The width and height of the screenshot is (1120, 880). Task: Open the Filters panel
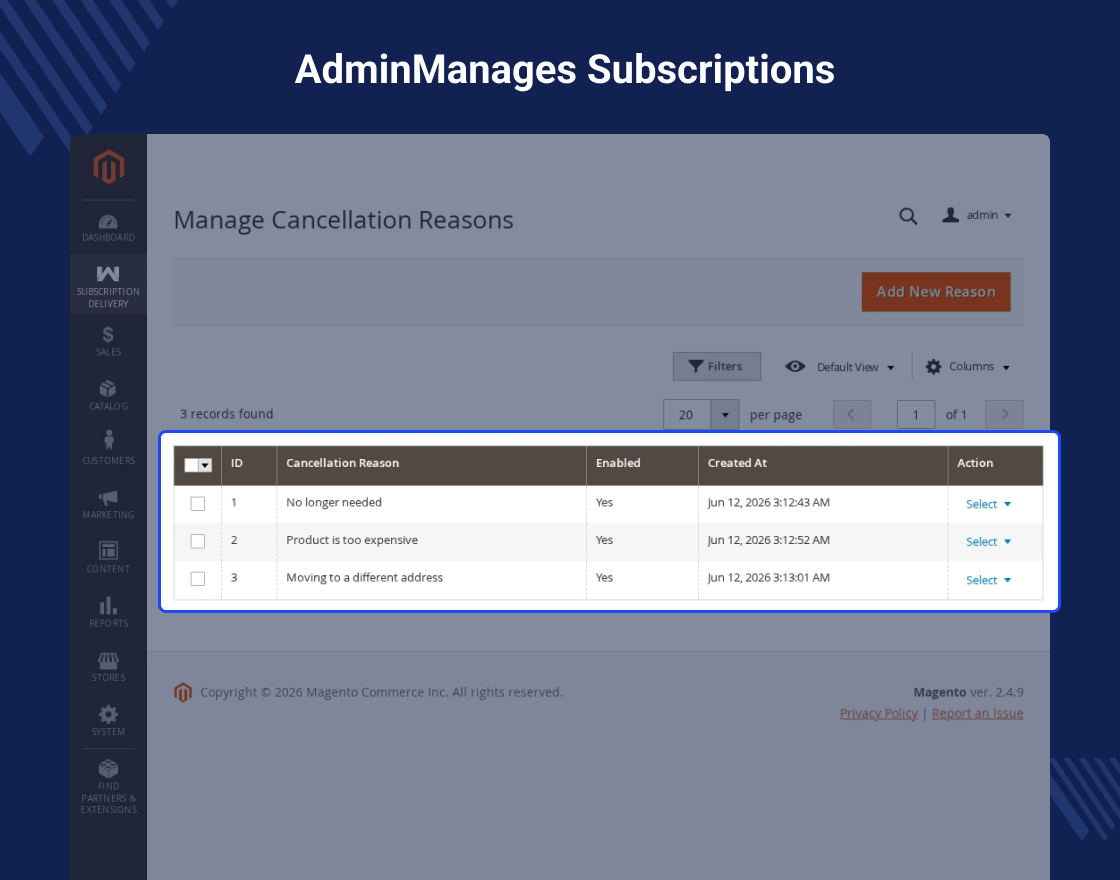pyautogui.click(x=716, y=366)
